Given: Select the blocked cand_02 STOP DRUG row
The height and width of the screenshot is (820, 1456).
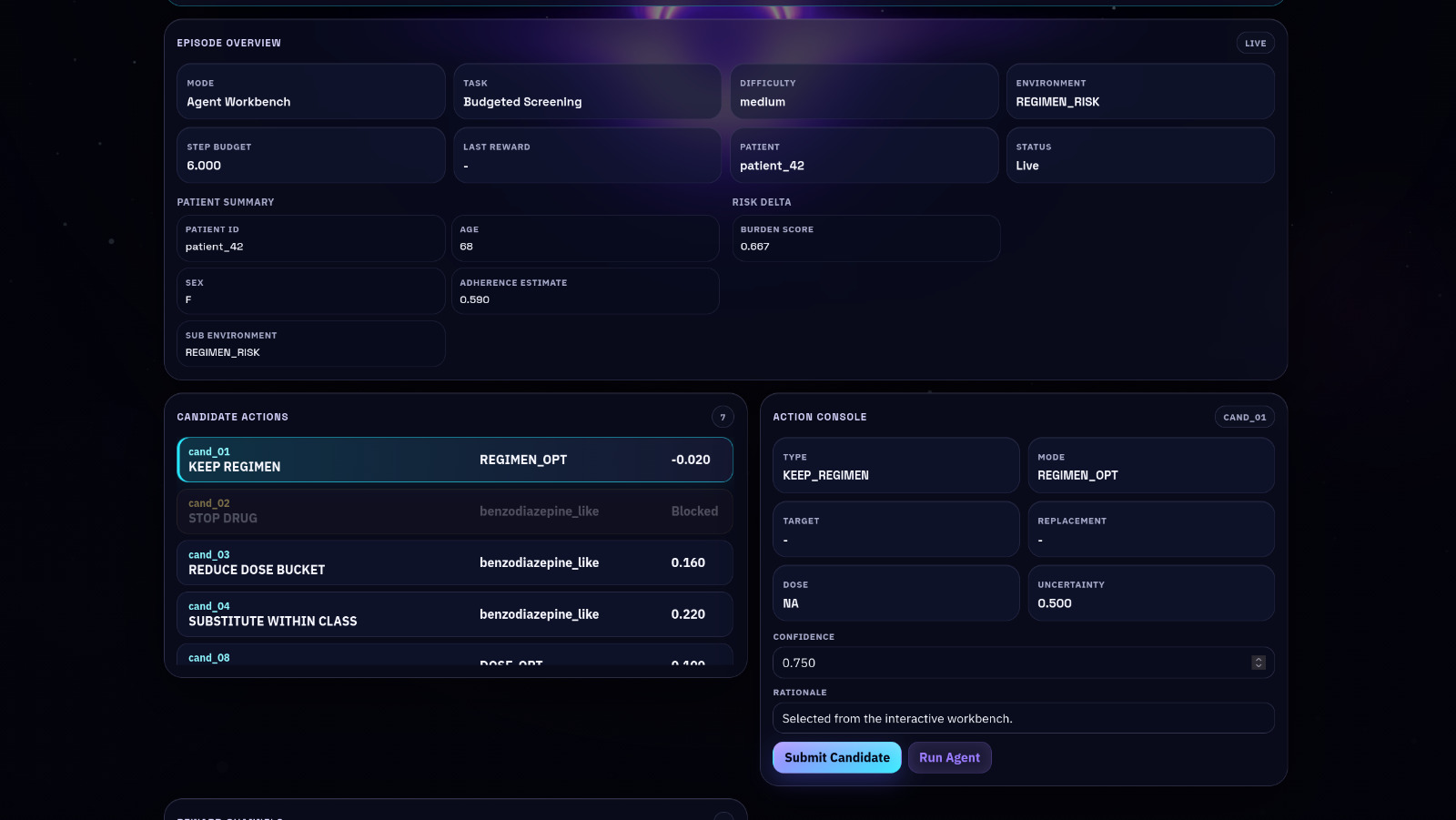Looking at the screenshot, I should [x=455, y=511].
